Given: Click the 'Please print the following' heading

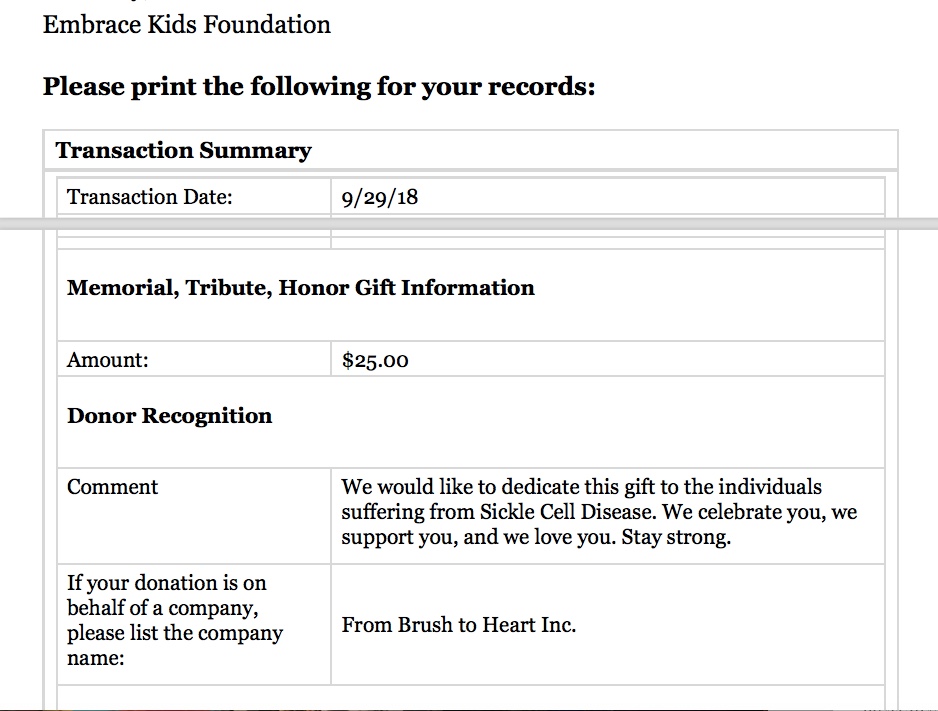Looking at the screenshot, I should [x=318, y=87].
